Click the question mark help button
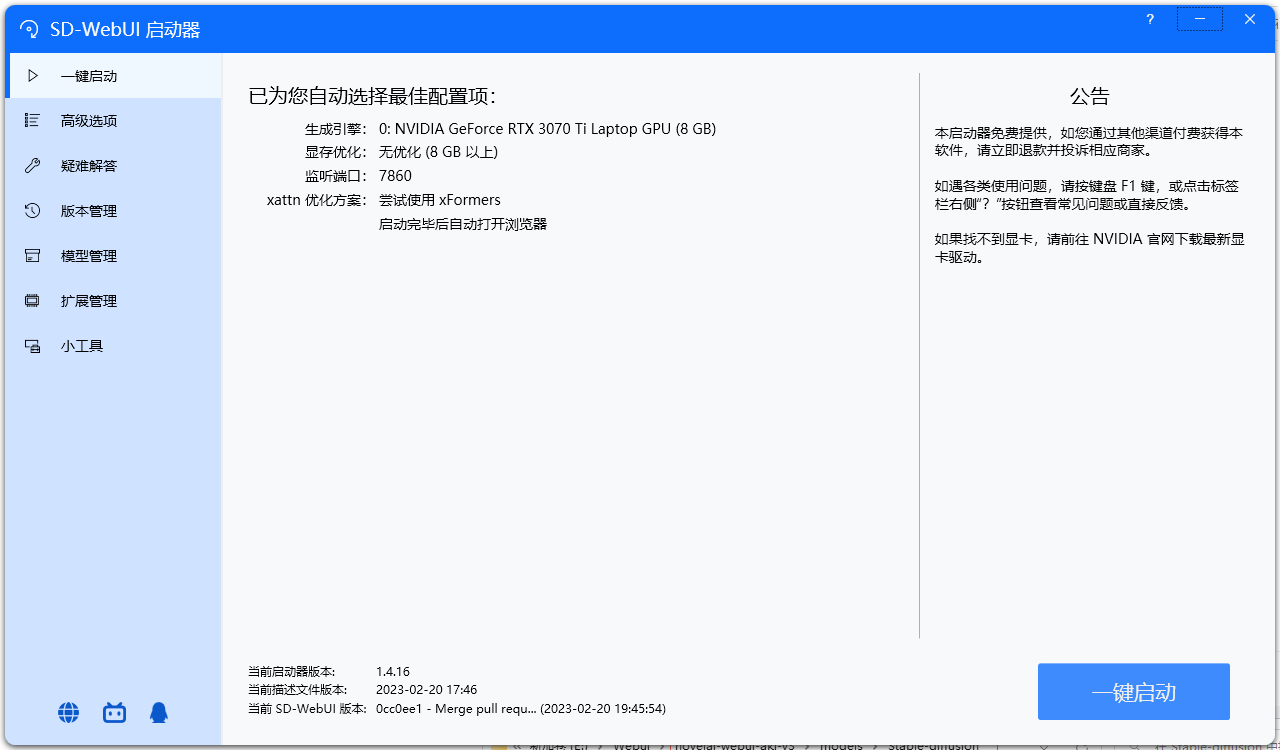The width and height of the screenshot is (1280, 750). click(x=1150, y=19)
